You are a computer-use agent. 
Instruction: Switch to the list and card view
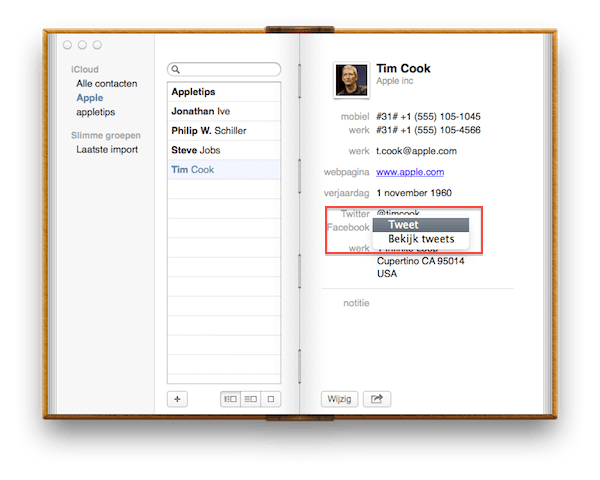(251, 399)
